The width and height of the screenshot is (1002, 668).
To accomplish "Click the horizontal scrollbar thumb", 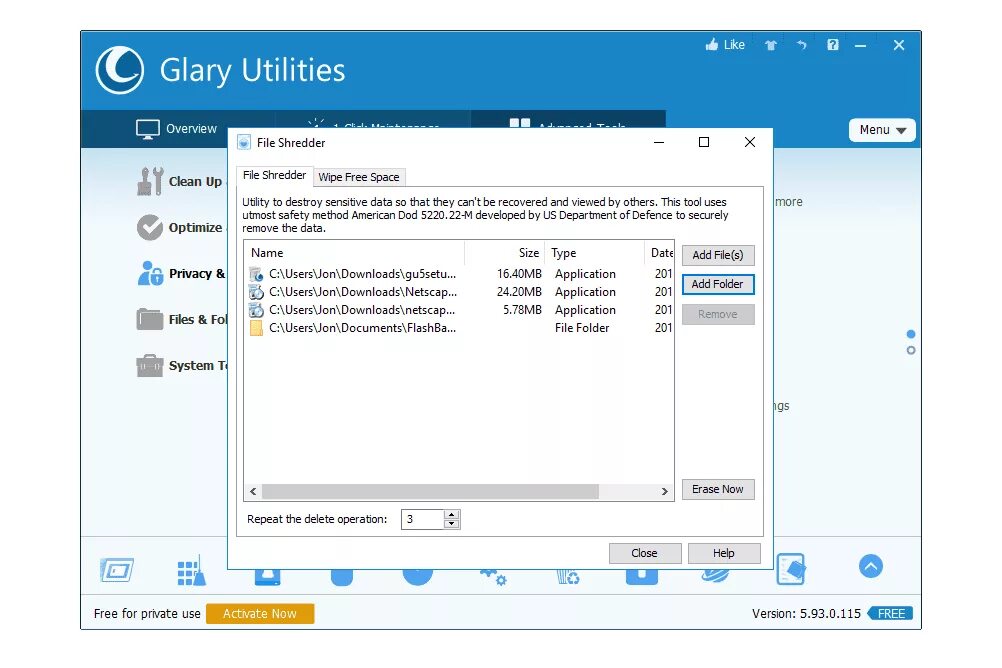I will [x=430, y=492].
